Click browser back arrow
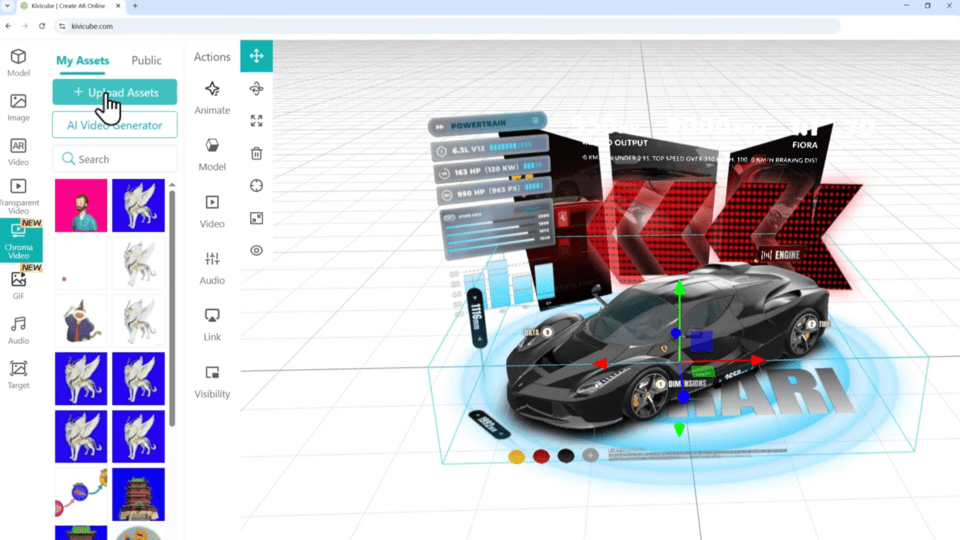The image size is (960, 540). [x=8, y=26]
